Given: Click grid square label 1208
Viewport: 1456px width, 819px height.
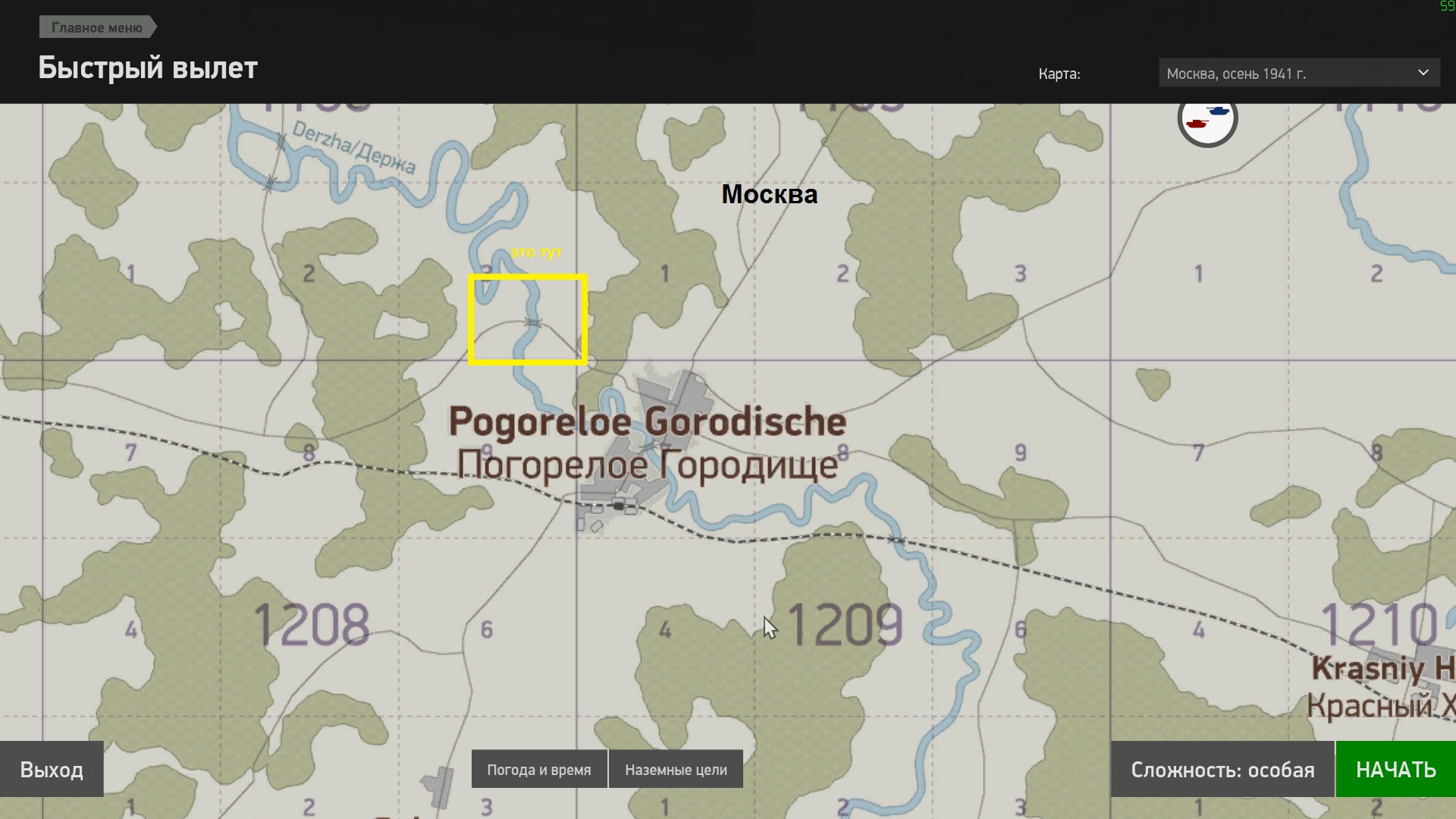Looking at the screenshot, I should coord(311,625).
